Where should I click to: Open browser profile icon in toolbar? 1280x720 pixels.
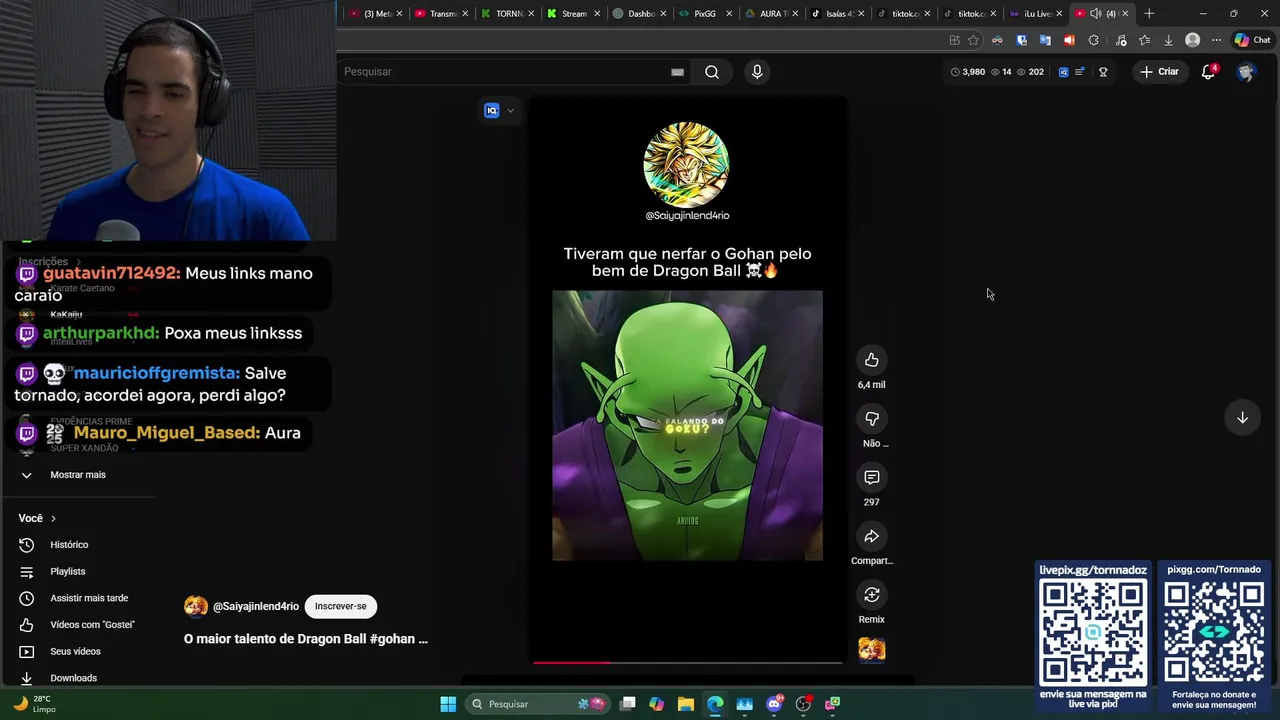click(1192, 40)
